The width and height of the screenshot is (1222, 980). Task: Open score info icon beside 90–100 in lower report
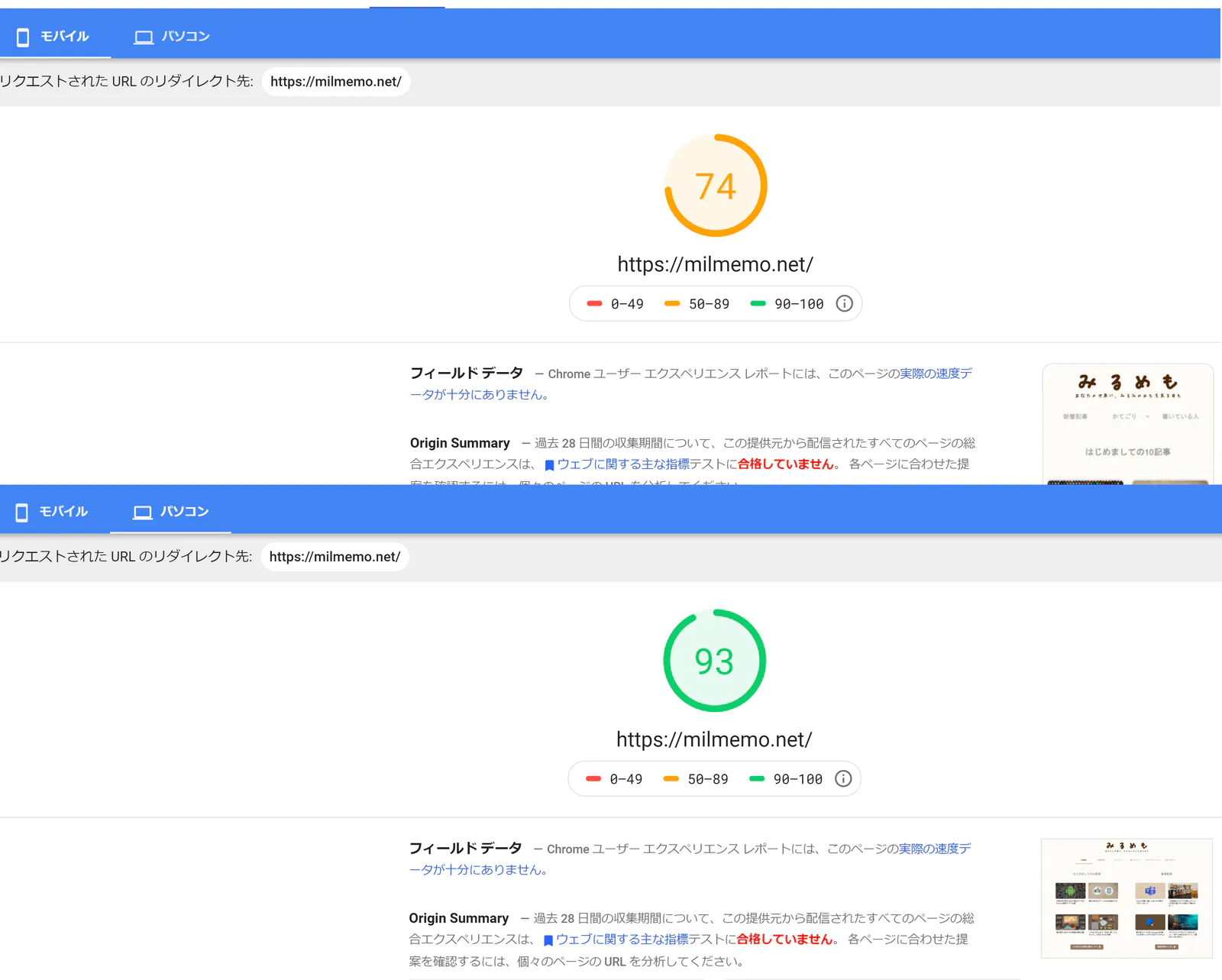(843, 778)
